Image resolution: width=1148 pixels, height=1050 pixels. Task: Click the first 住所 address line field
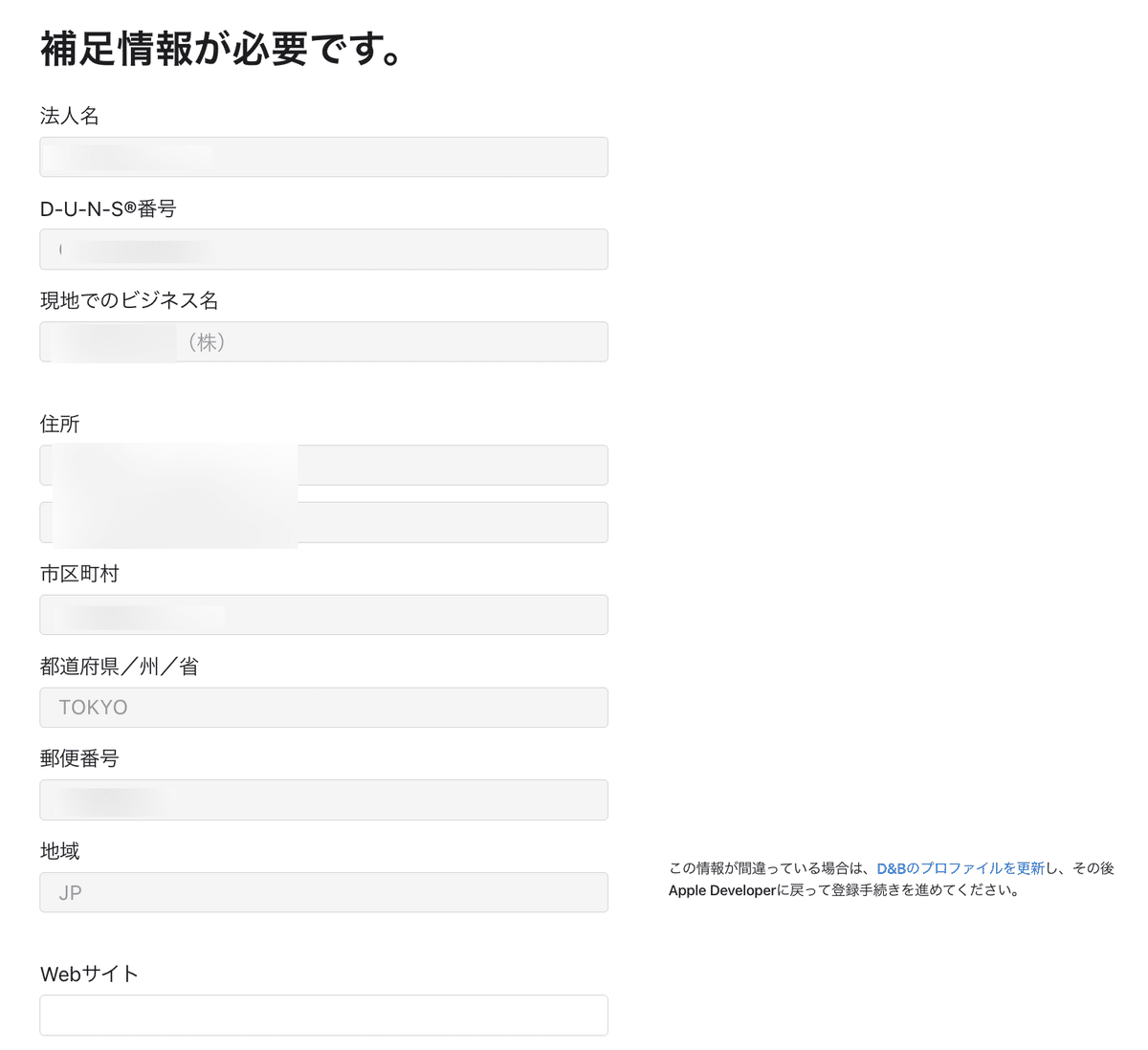click(323, 465)
